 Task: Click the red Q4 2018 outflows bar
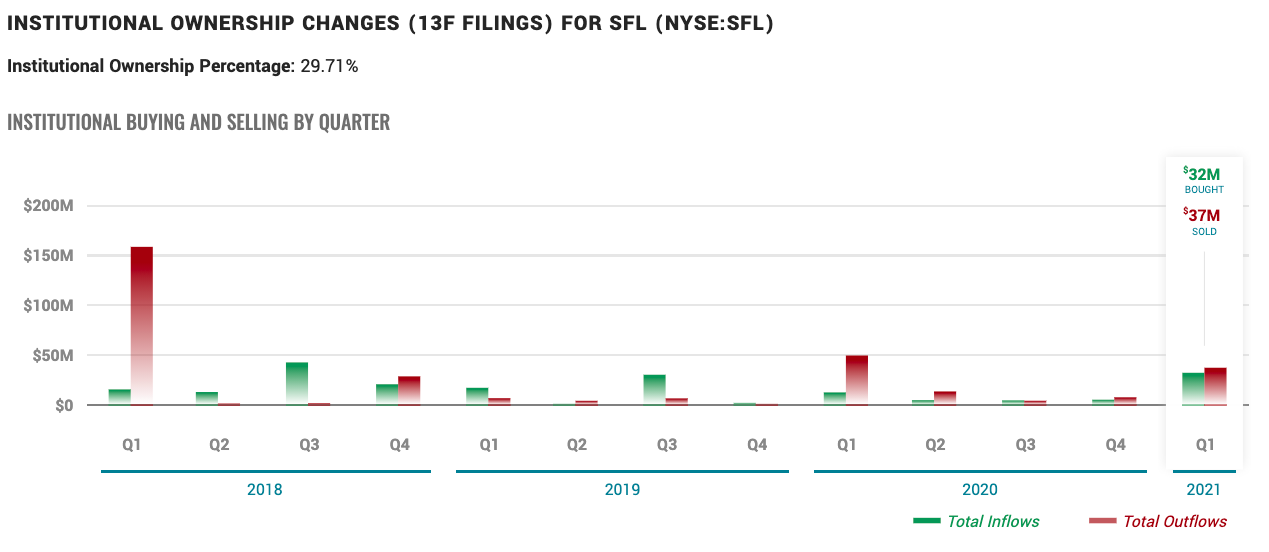coord(409,391)
